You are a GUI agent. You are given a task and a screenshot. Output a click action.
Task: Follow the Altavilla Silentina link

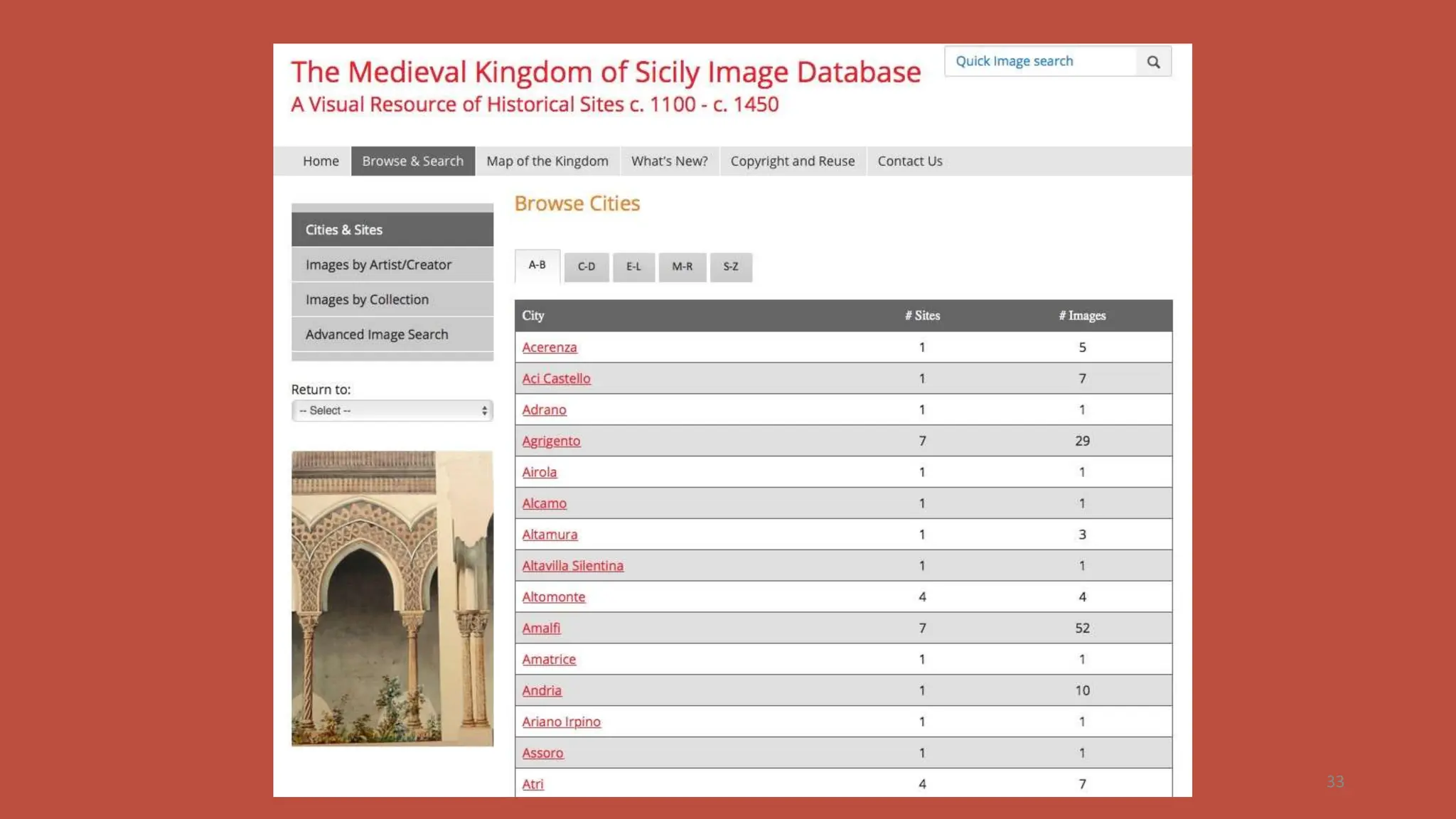point(572,566)
